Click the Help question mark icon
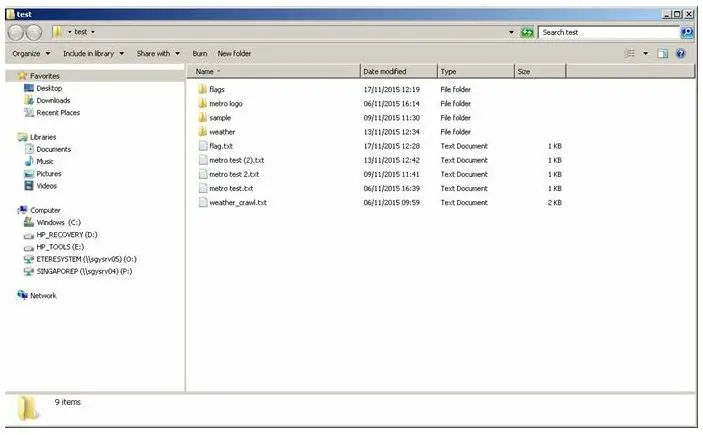Screen dimensions: 703x435 point(681,53)
